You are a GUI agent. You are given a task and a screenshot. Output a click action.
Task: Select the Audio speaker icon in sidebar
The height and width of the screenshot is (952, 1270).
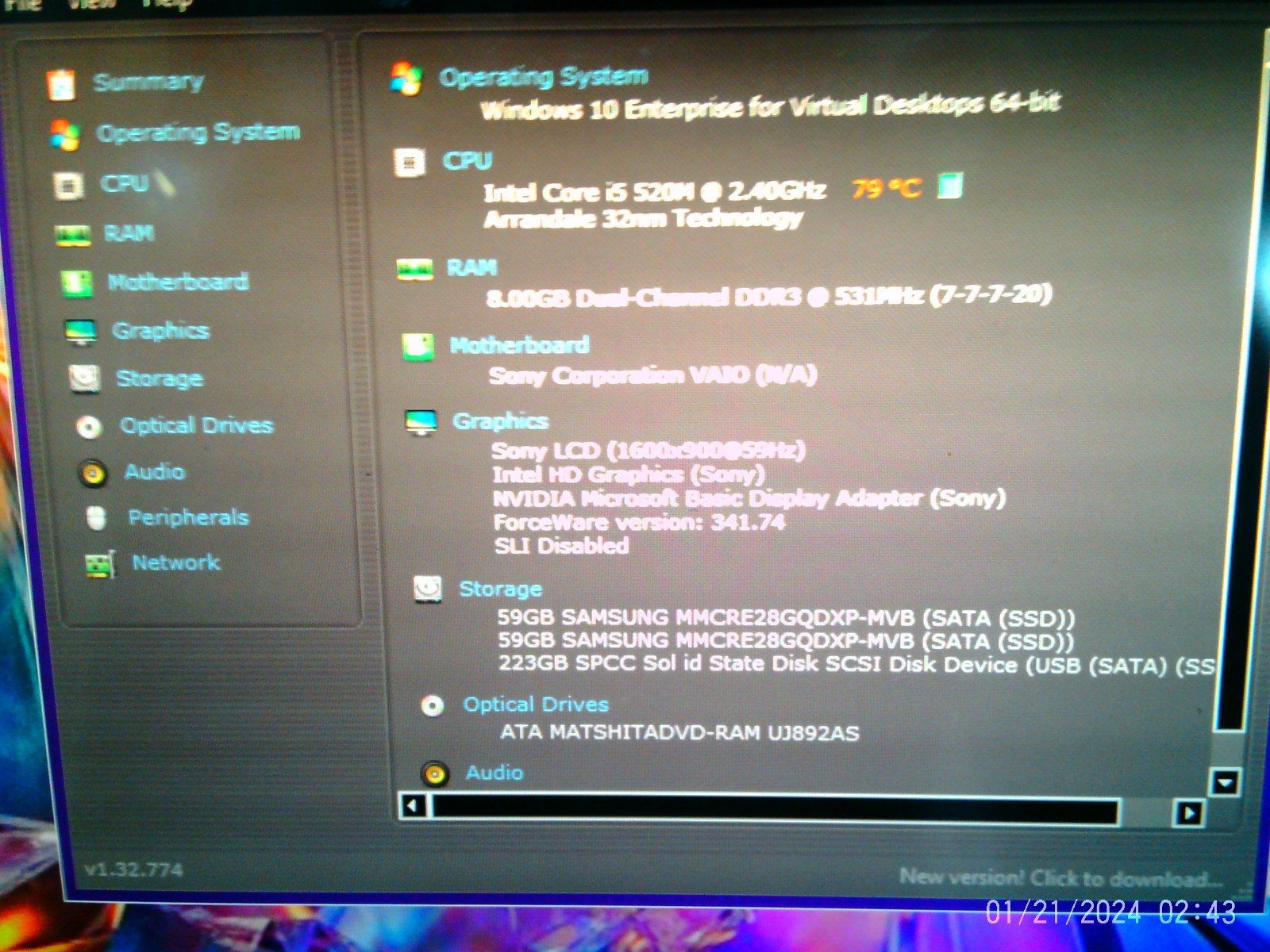(x=93, y=474)
